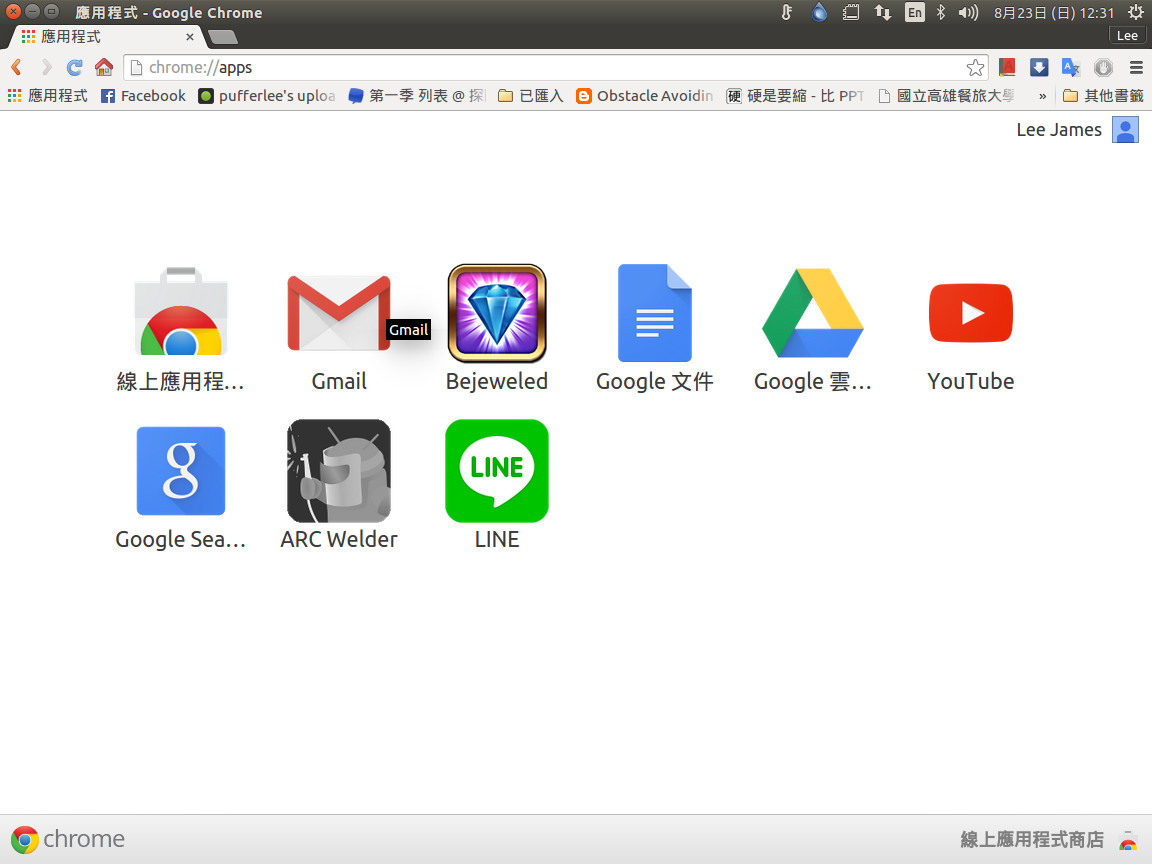The width and height of the screenshot is (1152, 864).
Task: Show more bookmarks with the » chevron
Action: [x=1042, y=96]
